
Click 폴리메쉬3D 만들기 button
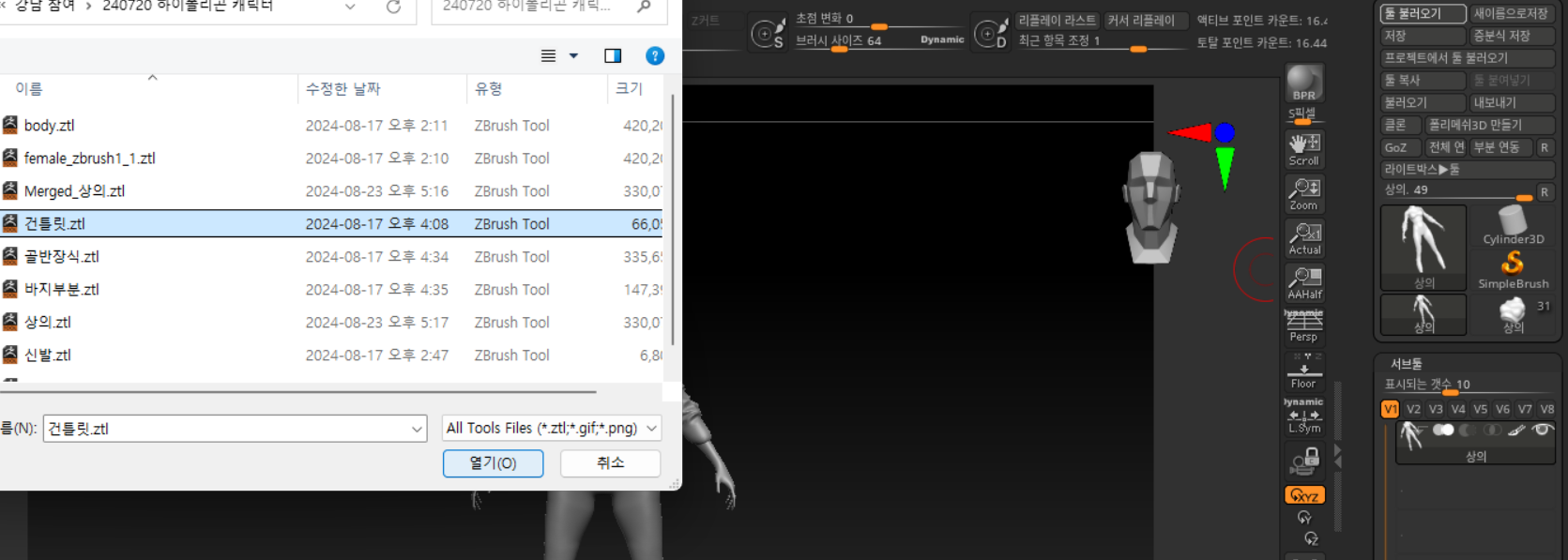tap(1488, 125)
